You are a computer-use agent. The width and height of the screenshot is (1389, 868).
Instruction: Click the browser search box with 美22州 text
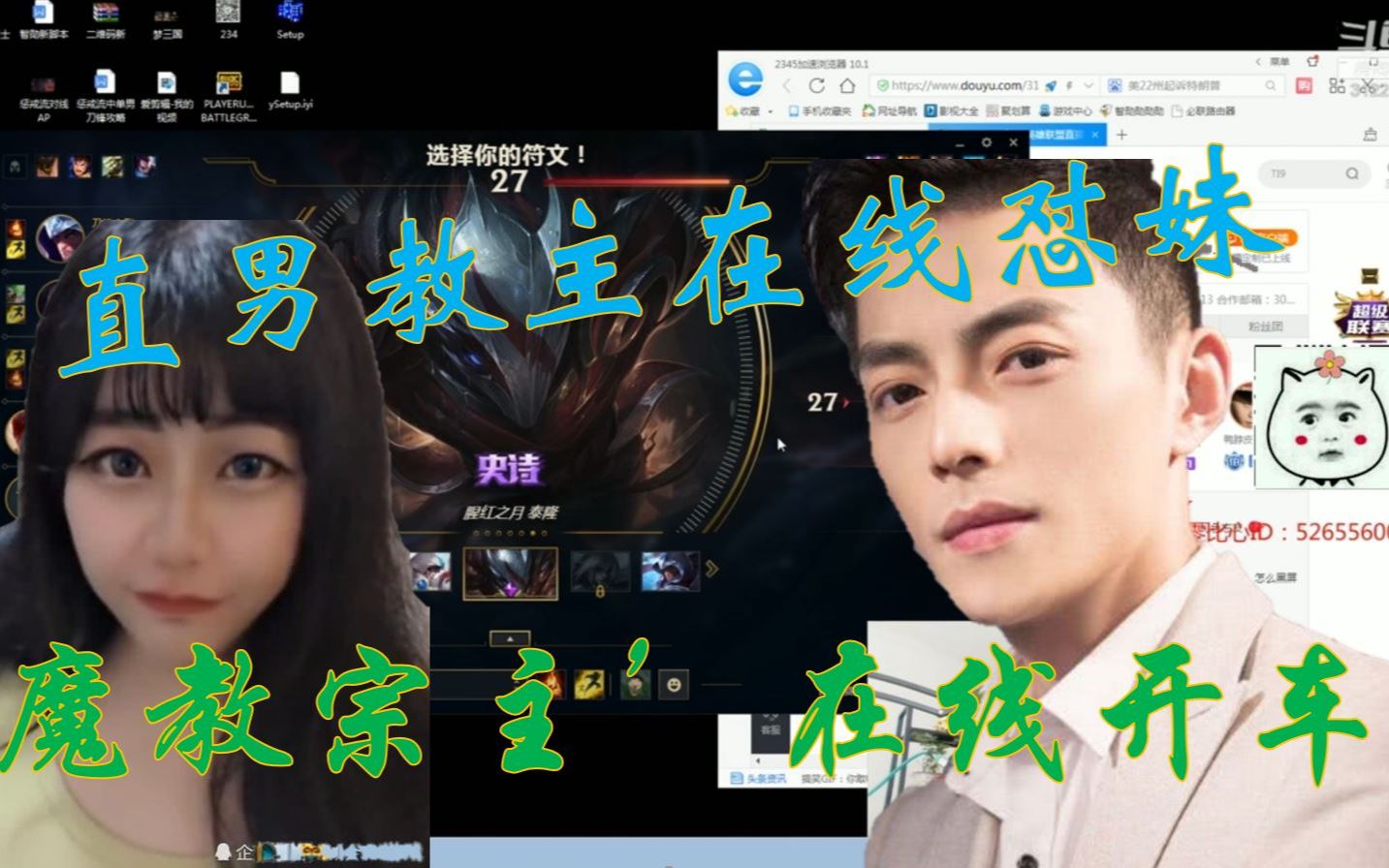(x=1192, y=85)
